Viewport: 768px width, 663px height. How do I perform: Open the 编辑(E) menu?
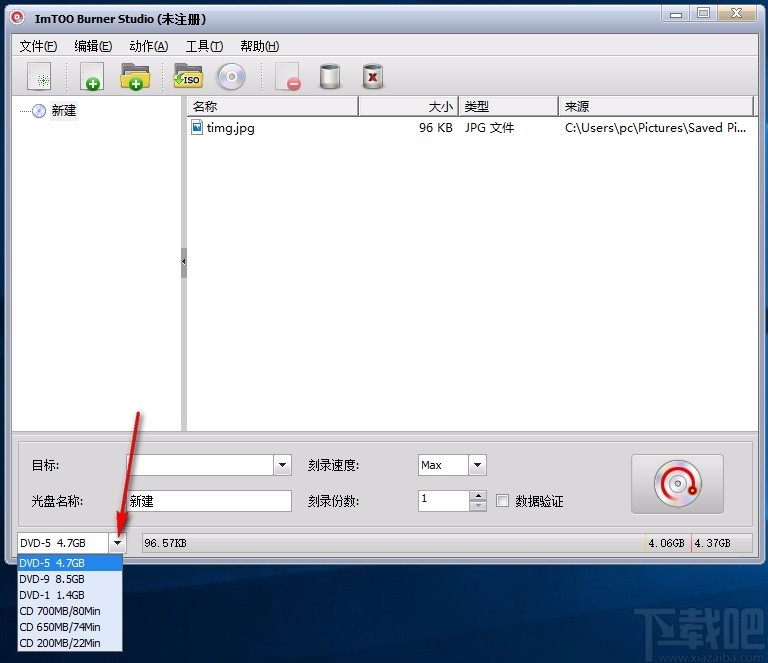[x=93, y=46]
